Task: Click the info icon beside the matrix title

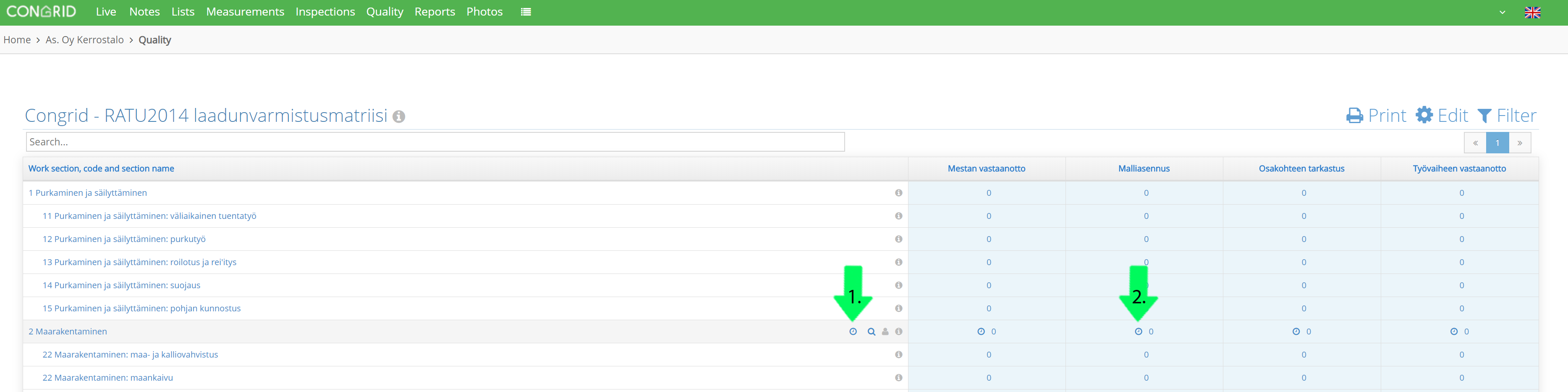Action: [399, 116]
